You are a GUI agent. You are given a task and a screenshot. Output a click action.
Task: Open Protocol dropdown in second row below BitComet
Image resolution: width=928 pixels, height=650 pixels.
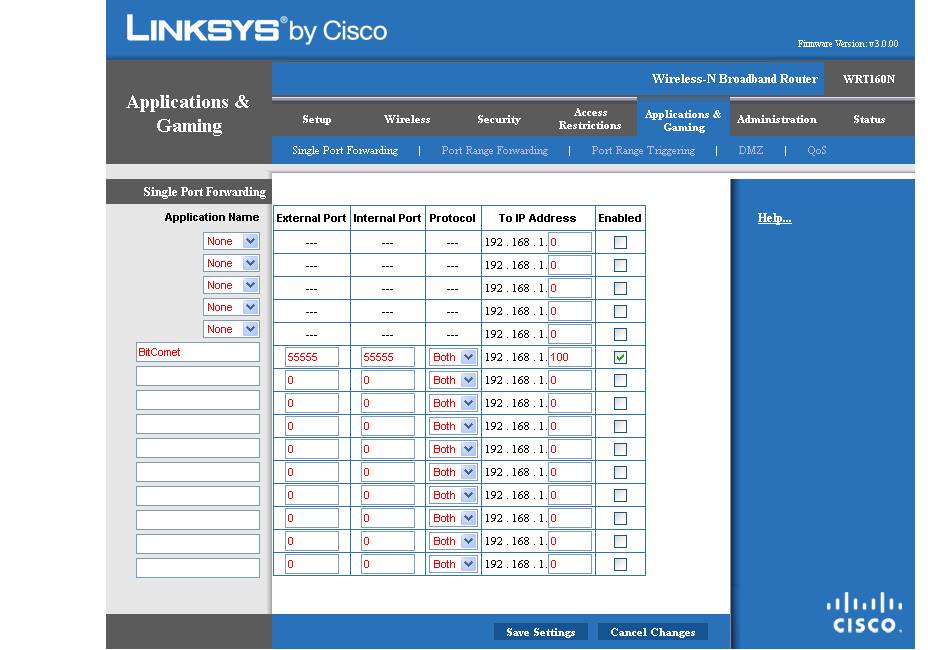(453, 404)
